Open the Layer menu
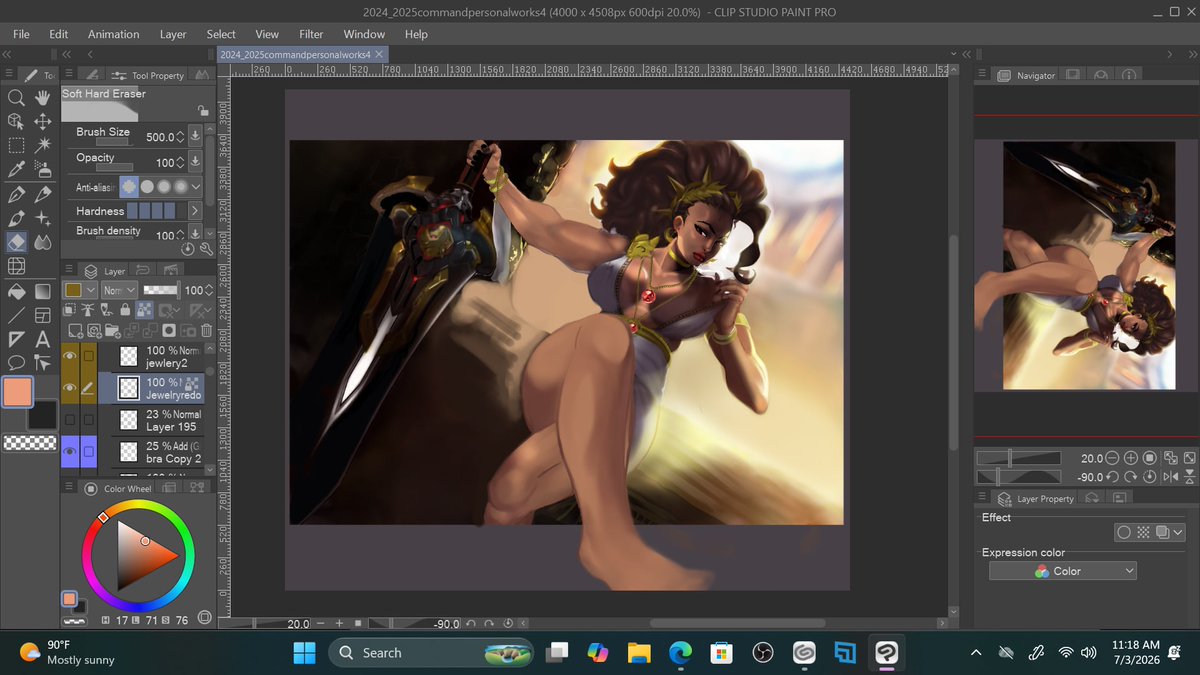1200x675 pixels. click(173, 34)
